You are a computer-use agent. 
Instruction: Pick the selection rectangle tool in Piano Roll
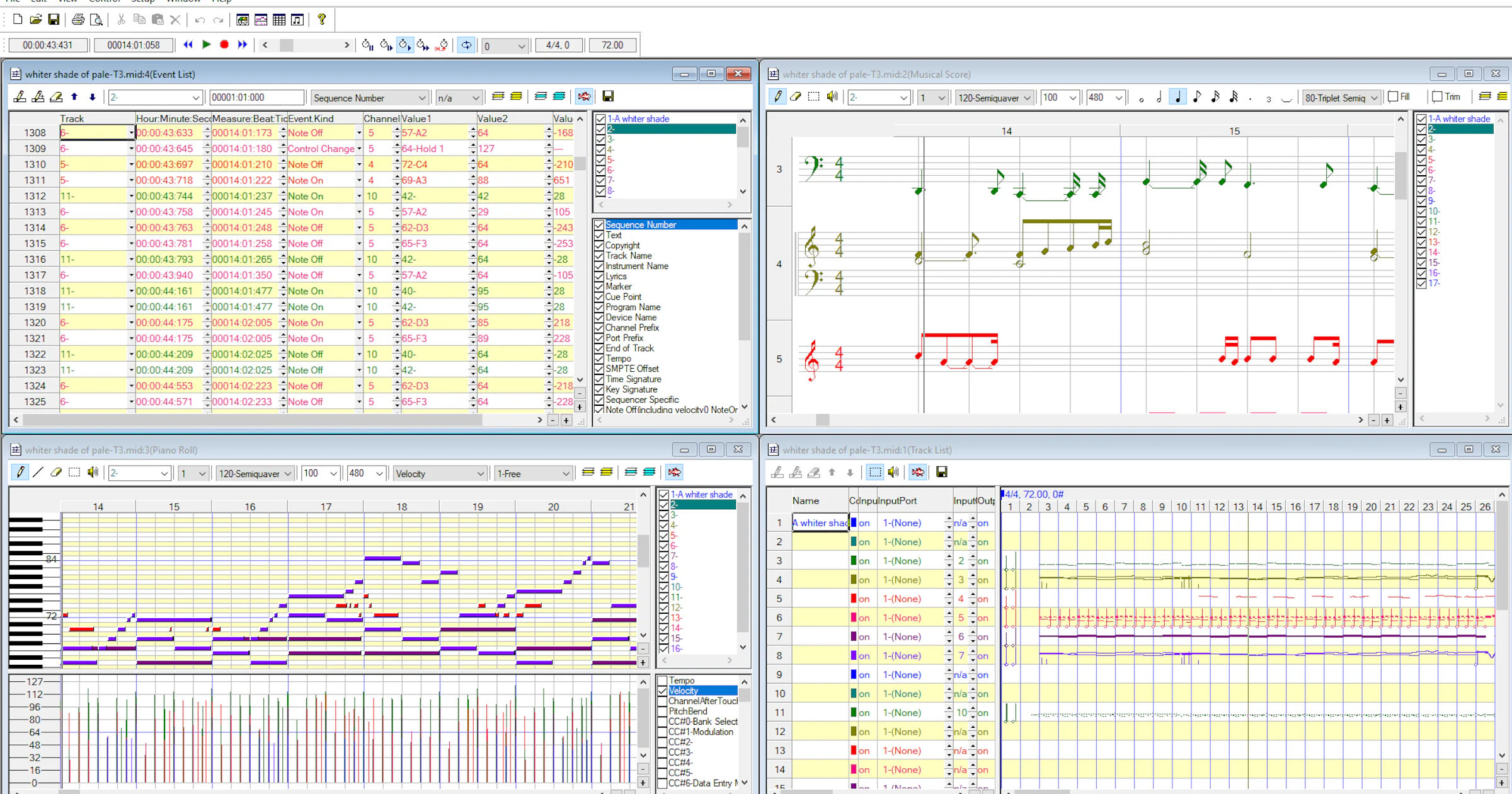[x=74, y=472]
